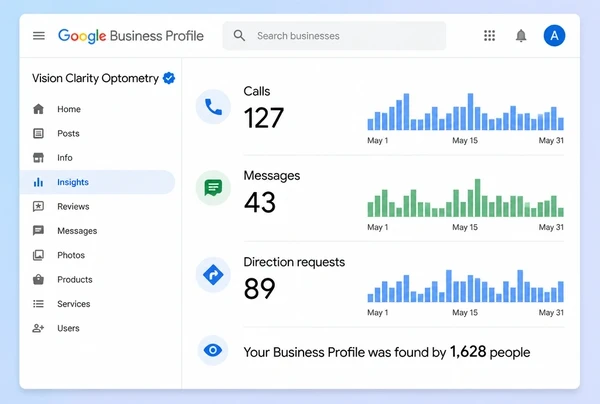Open Products in the sidebar
600x404 pixels.
pos(98,280)
